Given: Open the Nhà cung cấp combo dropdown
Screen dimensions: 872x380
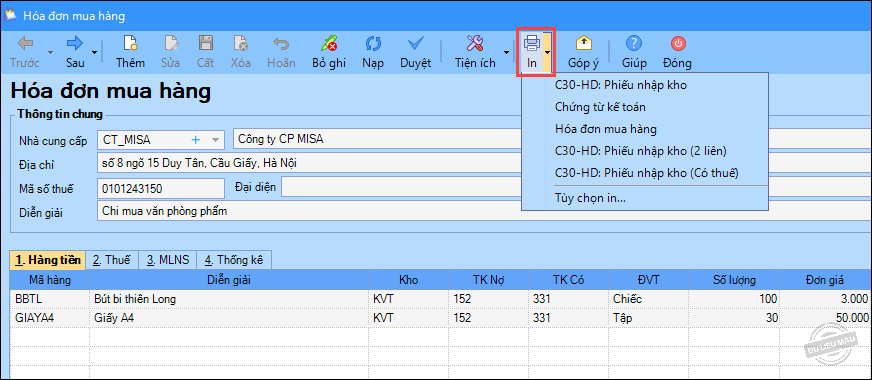Looking at the screenshot, I should click(x=216, y=140).
